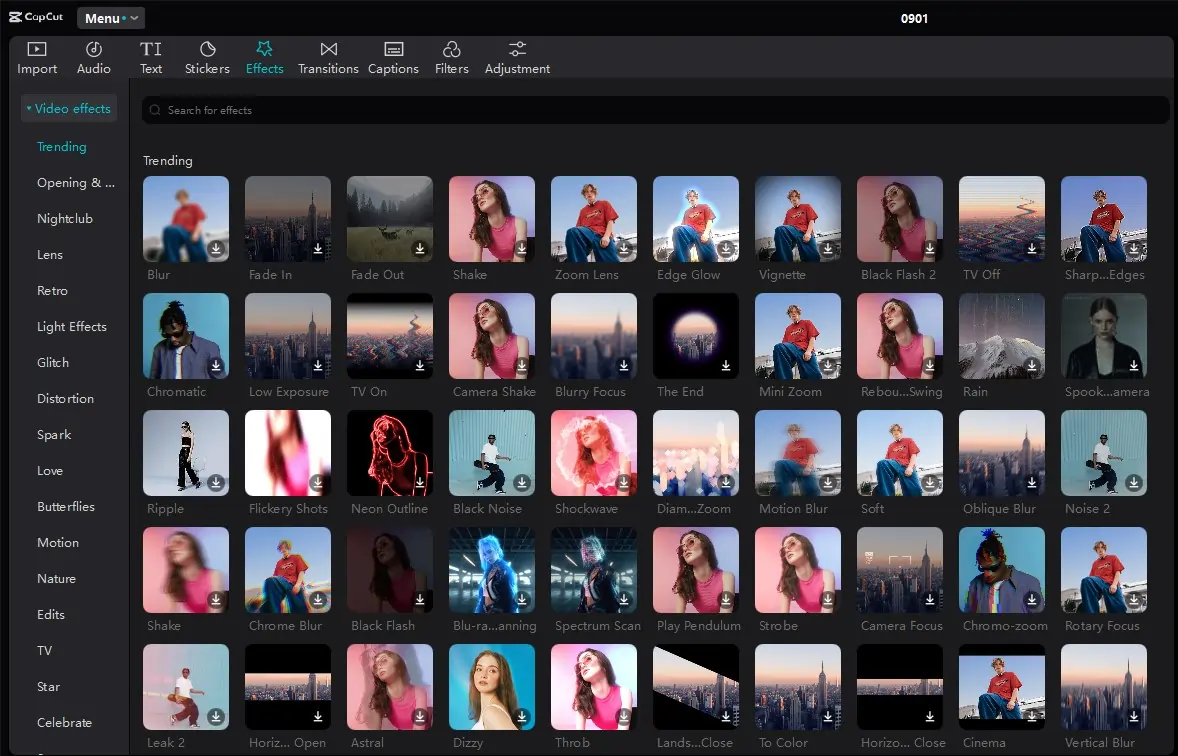
Task: Download the Ripple effect
Action: click(x=216, y=482)
